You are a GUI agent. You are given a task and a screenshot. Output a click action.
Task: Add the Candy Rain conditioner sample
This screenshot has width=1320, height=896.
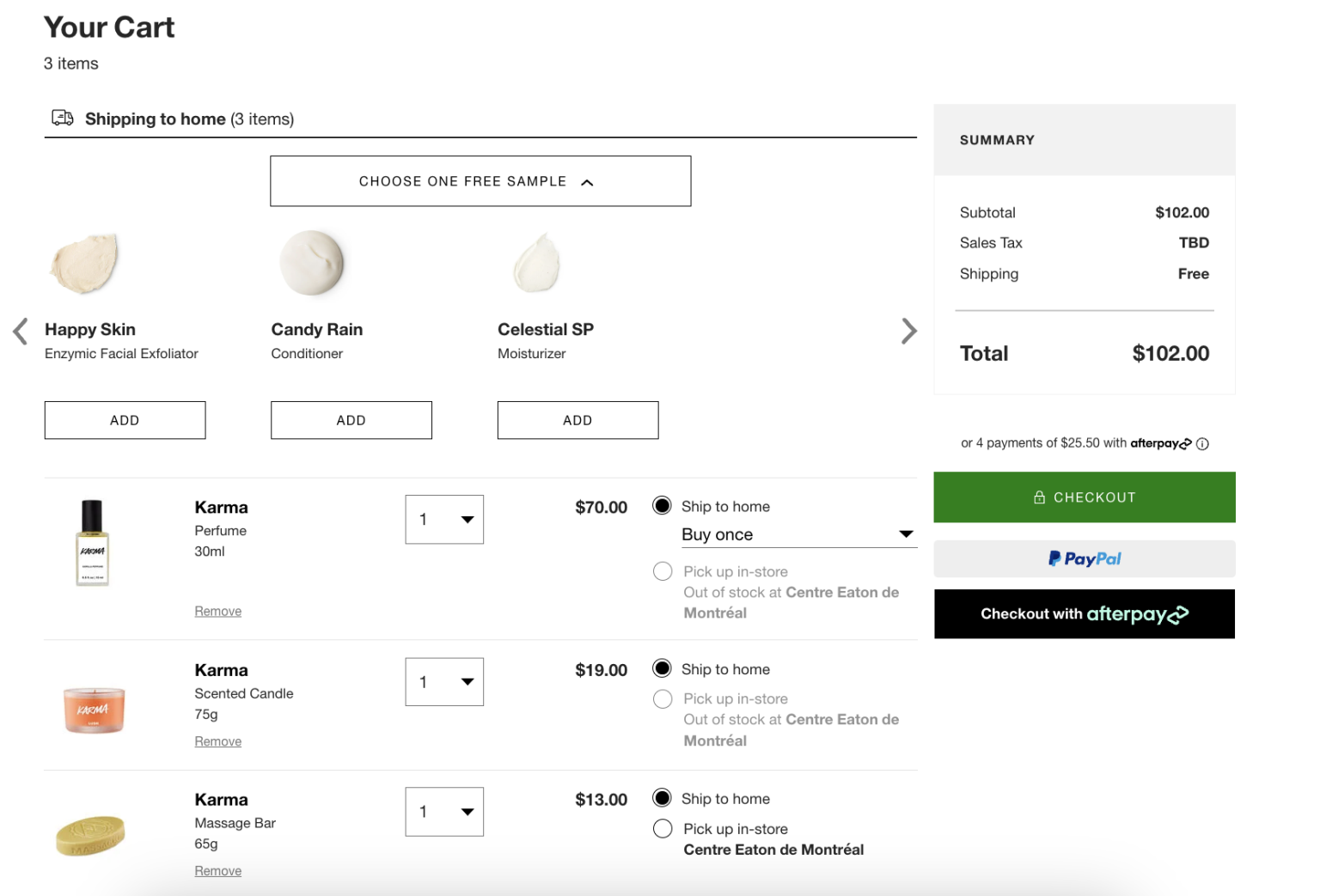click(351, 420)
